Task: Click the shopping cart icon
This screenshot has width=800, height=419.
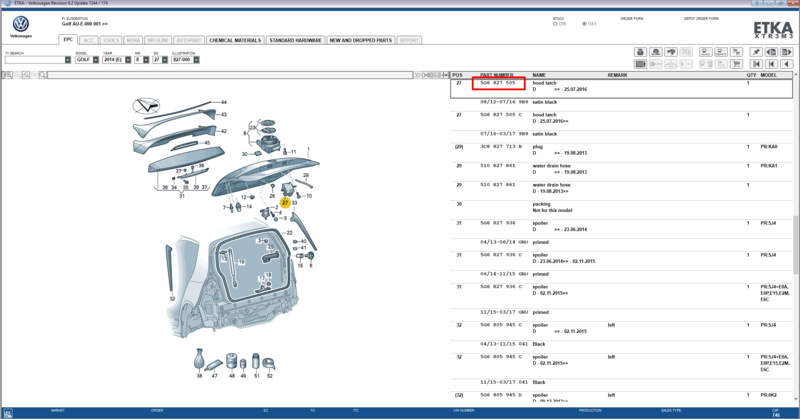Action: [736, 64]
